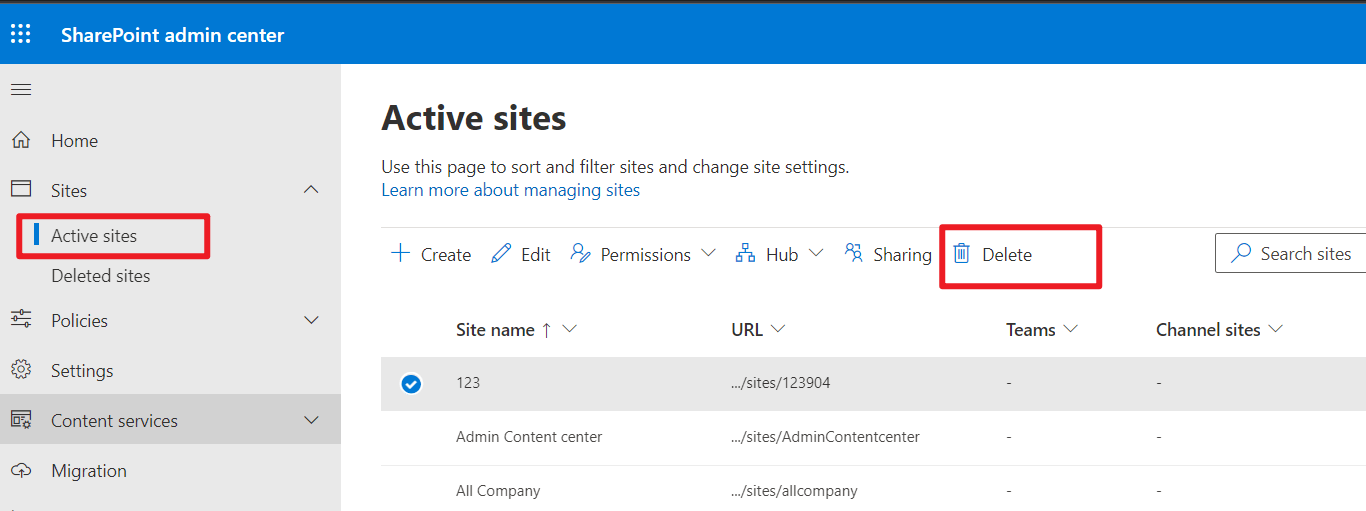Click the Channel sites column header
The width and height of the screenshot is (1366, 511).
click(1208, 330)
